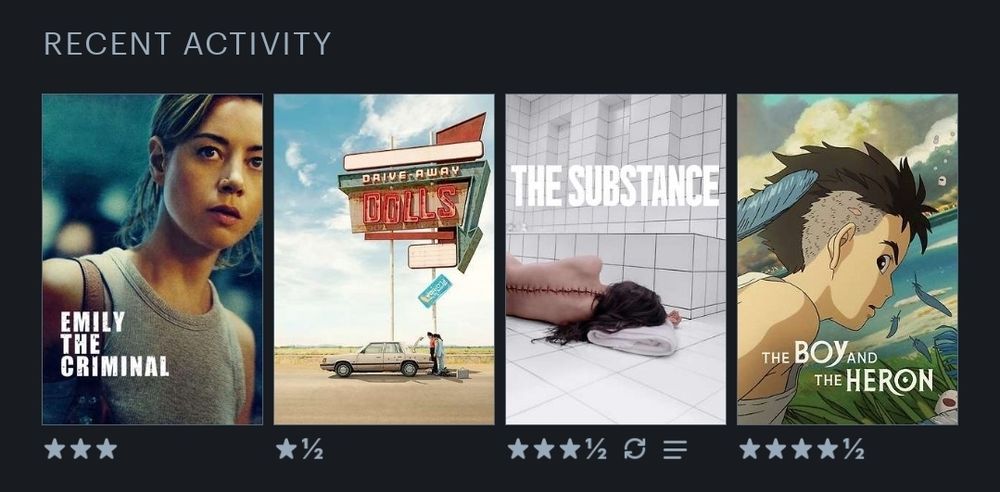The width and height of the screenshot is (1000, 492).
Task: Click the Recent Activity section heading
Action: click(x=188, y=43)
